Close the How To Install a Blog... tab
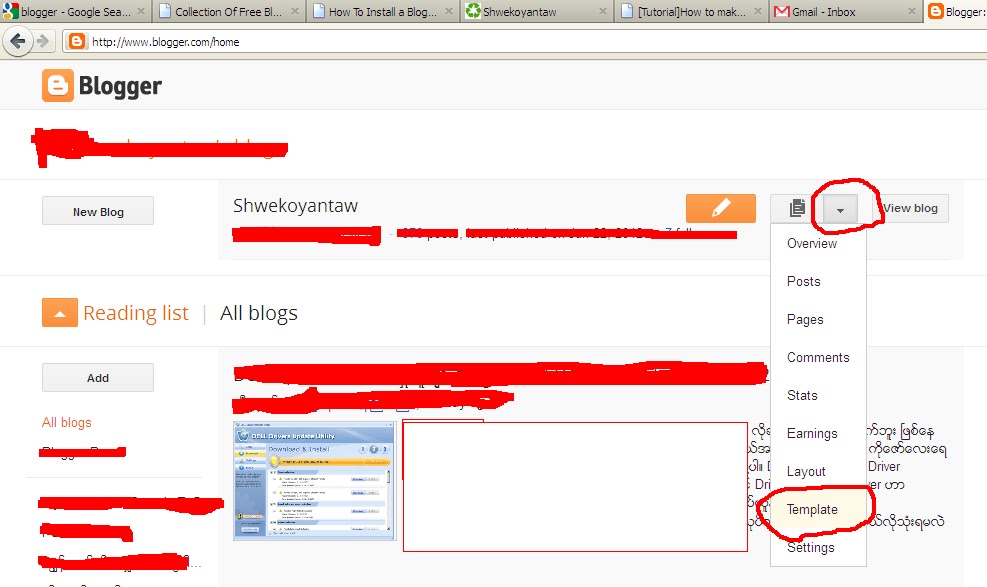This screenshot has width=987, height=587. click(x=449, y=11)
